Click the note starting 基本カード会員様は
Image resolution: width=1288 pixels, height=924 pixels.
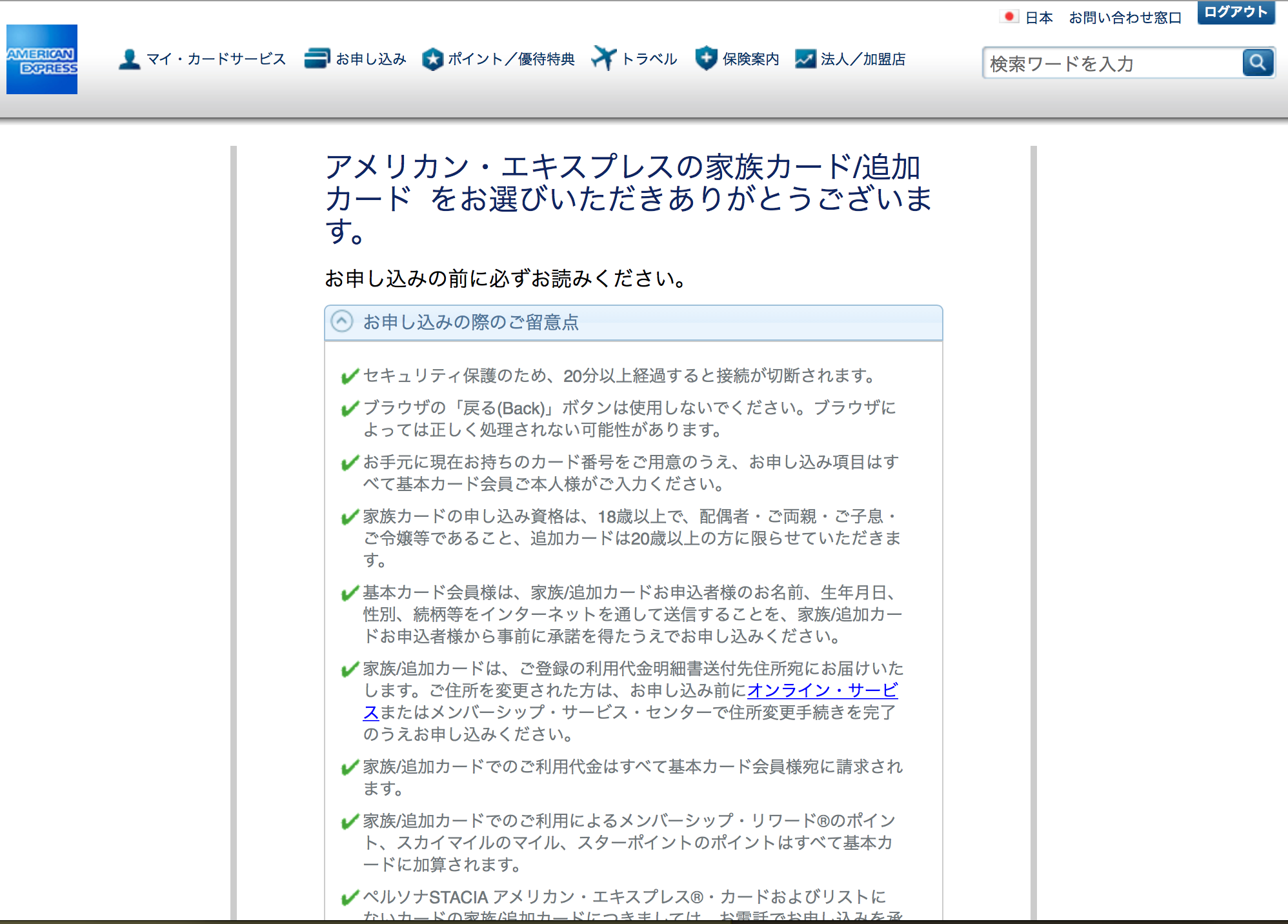point(632,614)
